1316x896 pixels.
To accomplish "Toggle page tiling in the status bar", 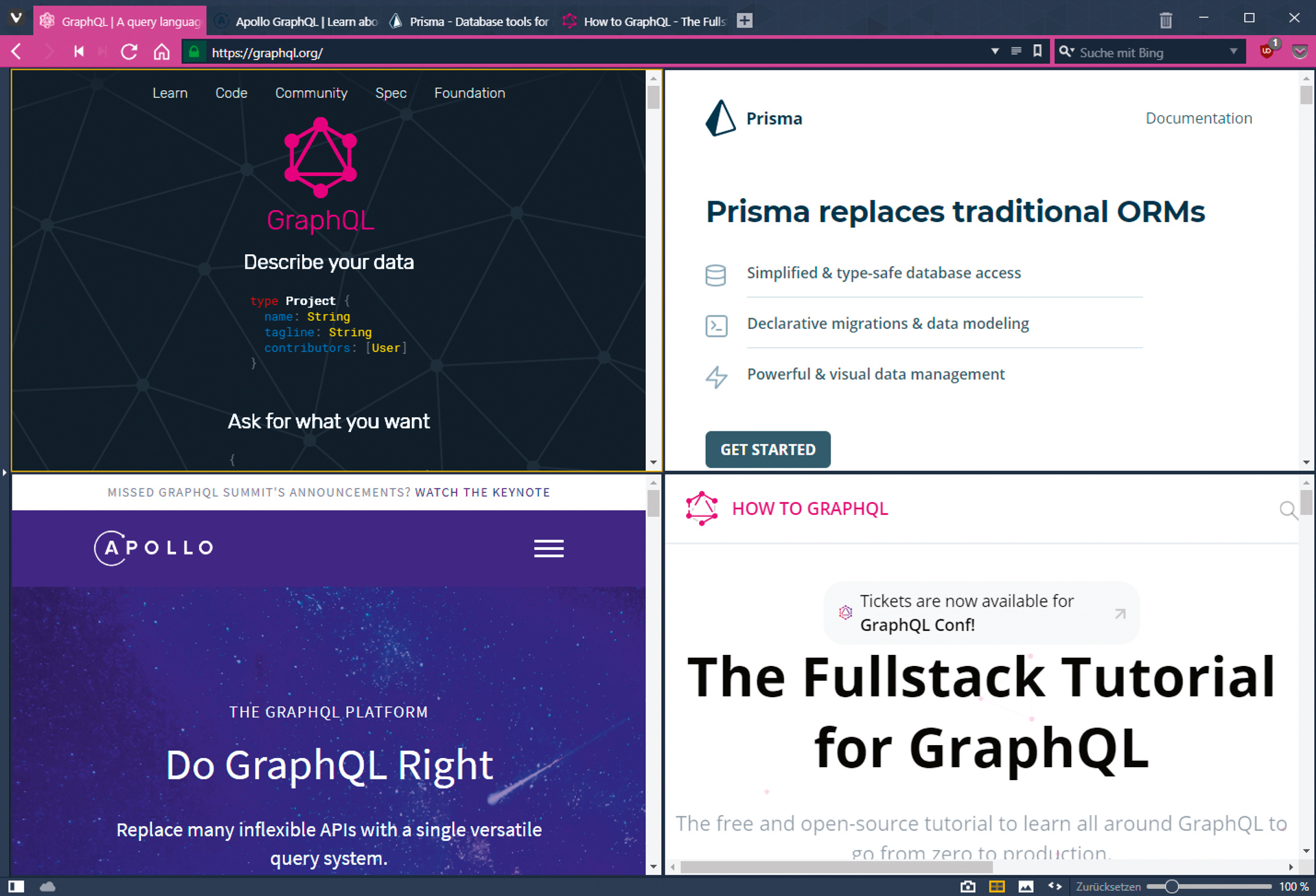I will tap(997, 886).
